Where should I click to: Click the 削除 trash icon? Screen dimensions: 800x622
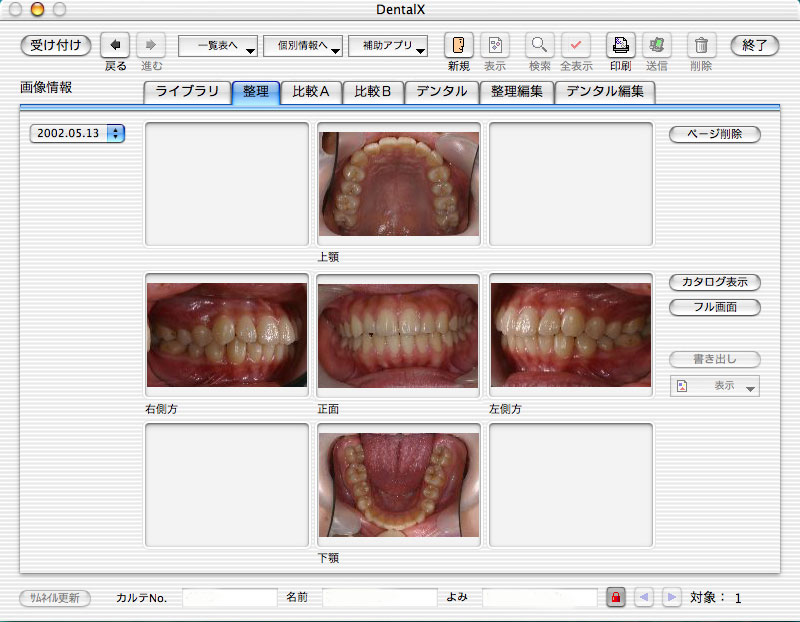[x=701, y=45]
